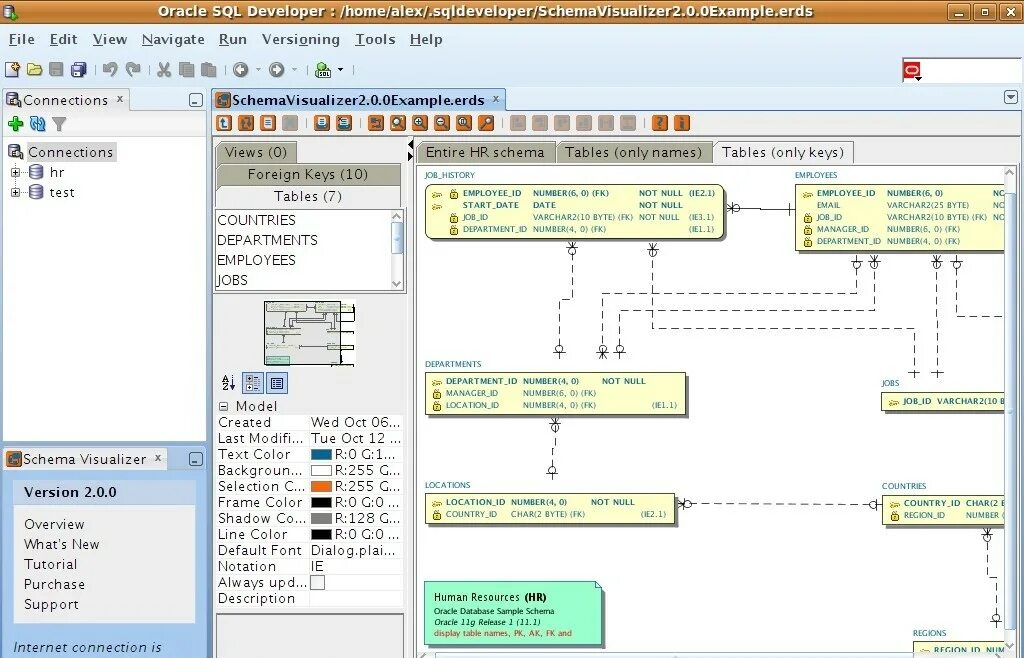The image size is (1024, 658).
Task: Click the Cut scissors icon
Action: [164, 69]
